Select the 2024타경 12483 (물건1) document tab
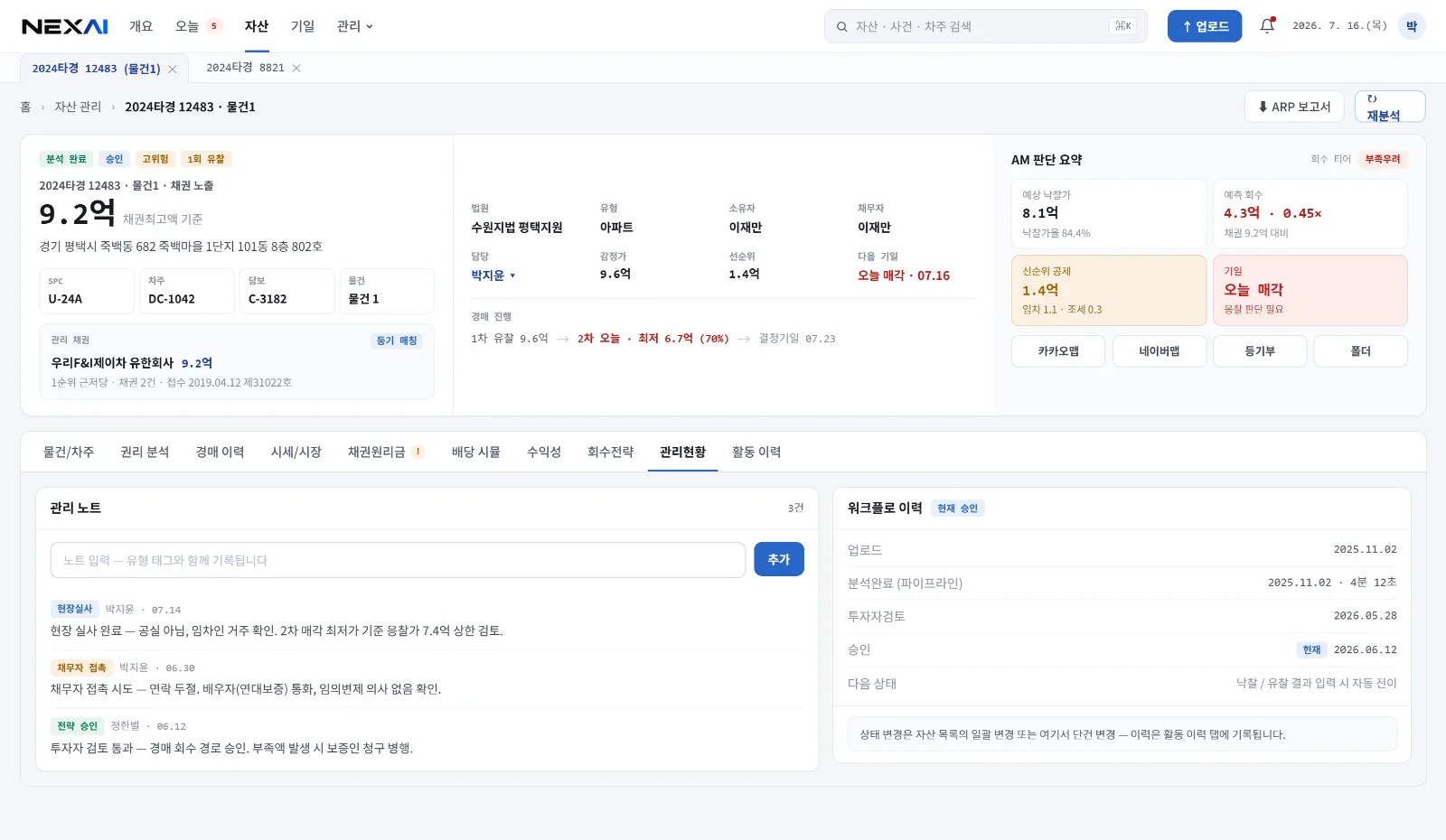 tap(96, 69)
